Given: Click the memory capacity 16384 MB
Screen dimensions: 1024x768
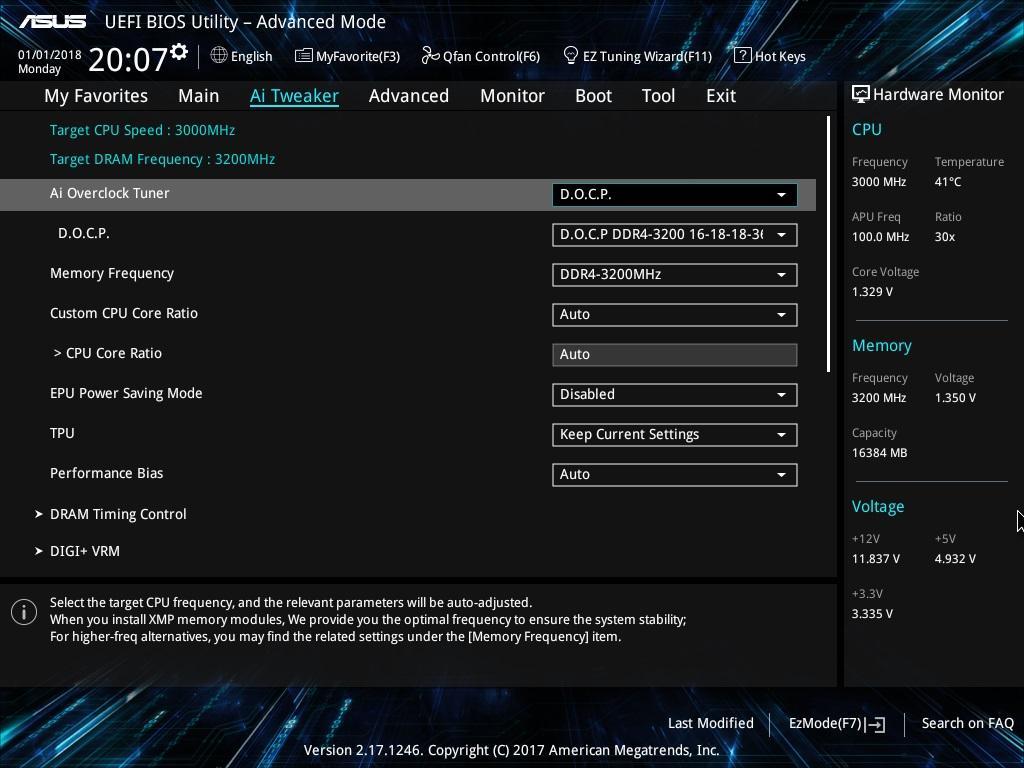Looking at the screenshot, I should 879,453.
